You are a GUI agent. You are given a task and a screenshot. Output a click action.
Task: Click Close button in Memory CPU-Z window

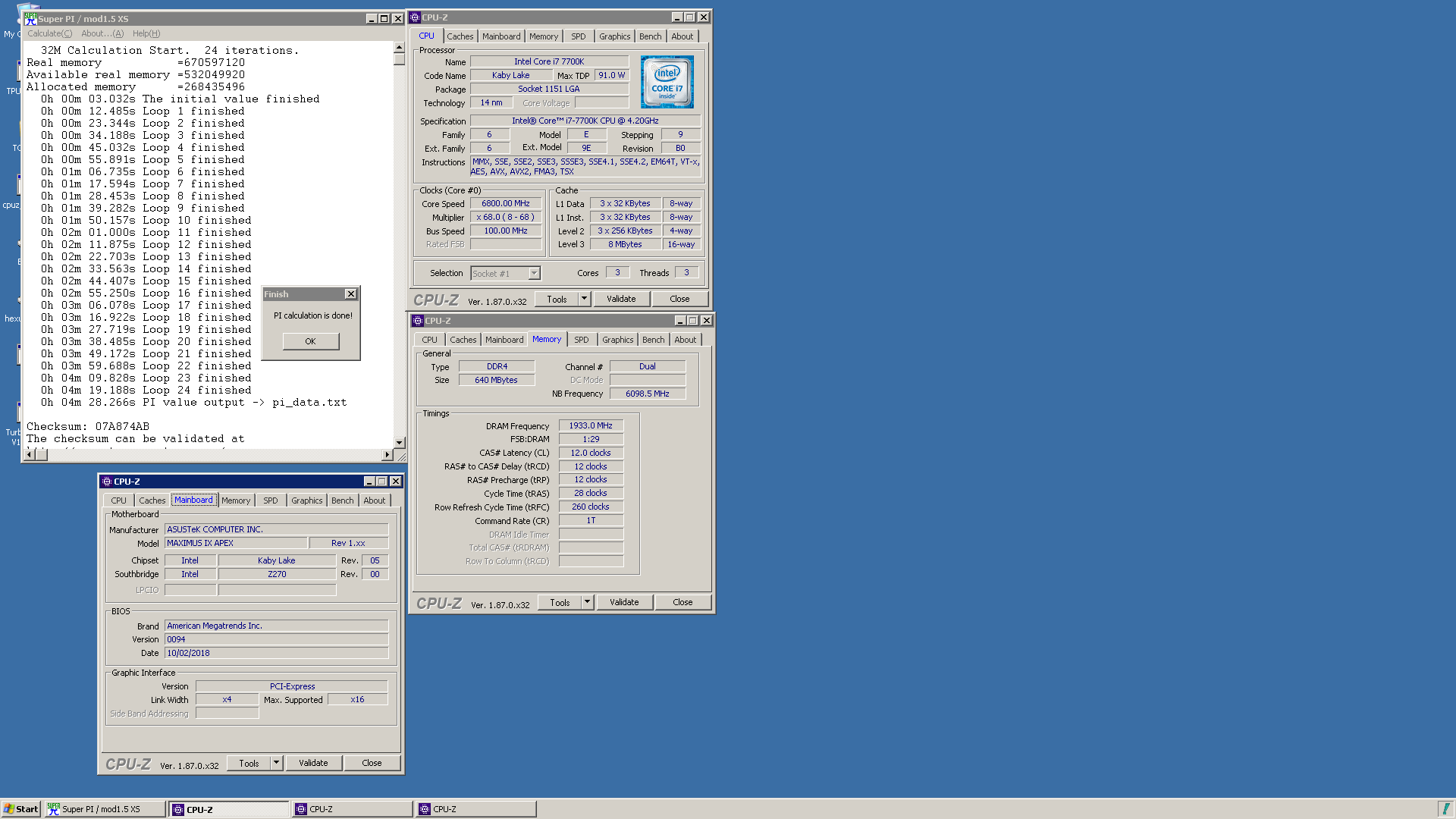click(682, 602)
